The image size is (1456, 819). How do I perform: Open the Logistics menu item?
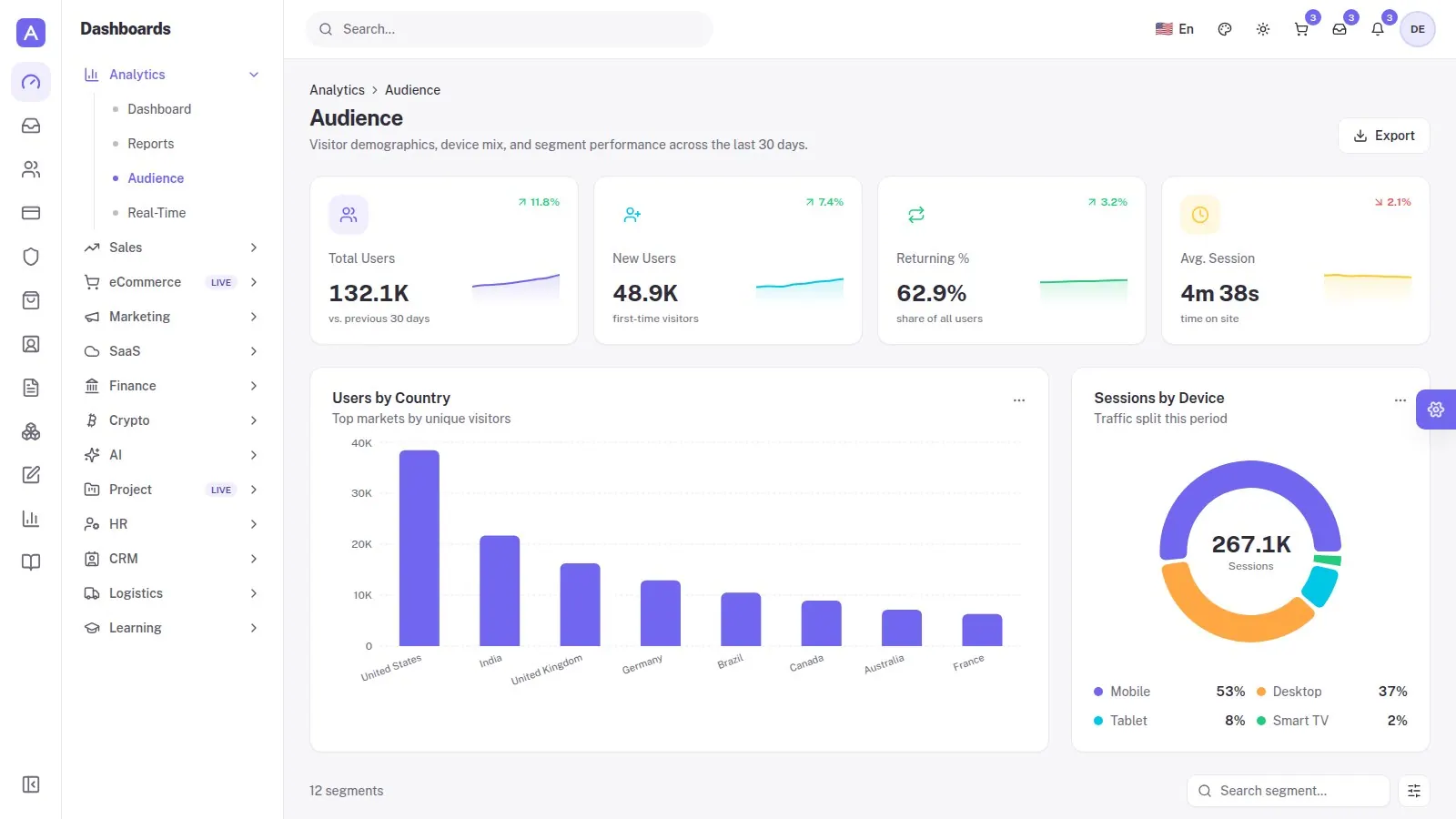(171, 593)
